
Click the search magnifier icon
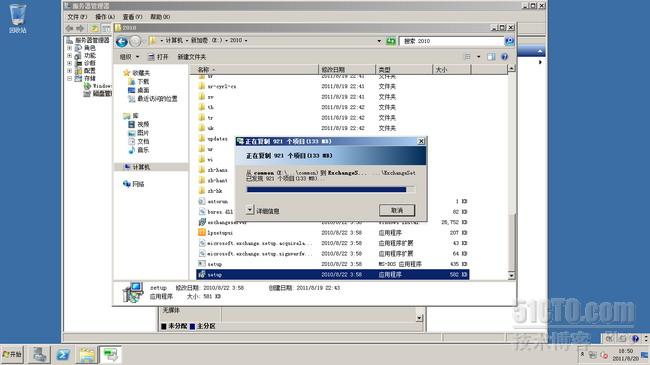point(509,41)
